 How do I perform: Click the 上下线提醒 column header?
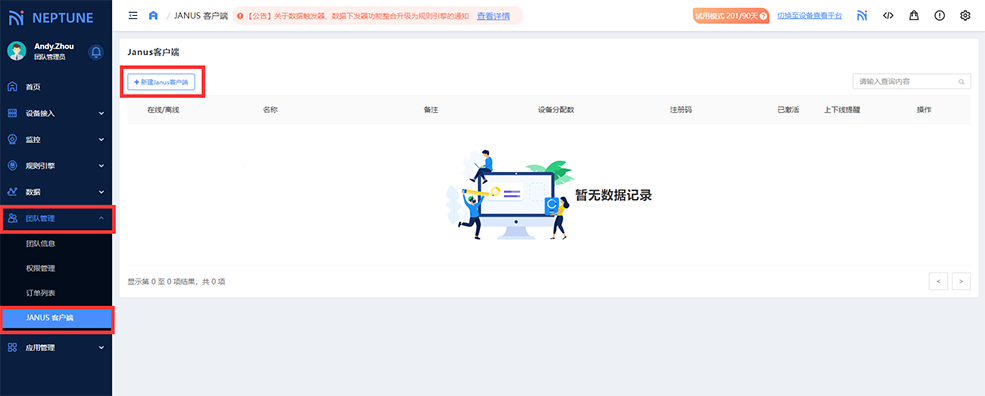(842, 110)
